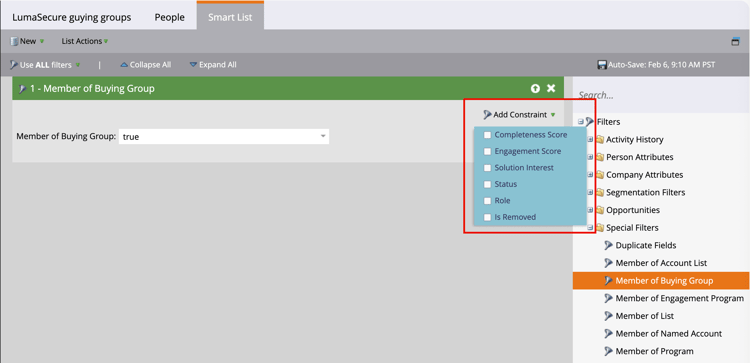Viewport: 750px width, 363px height.
Task: Select the Smart List tab
Action: (x=230, y=17)
